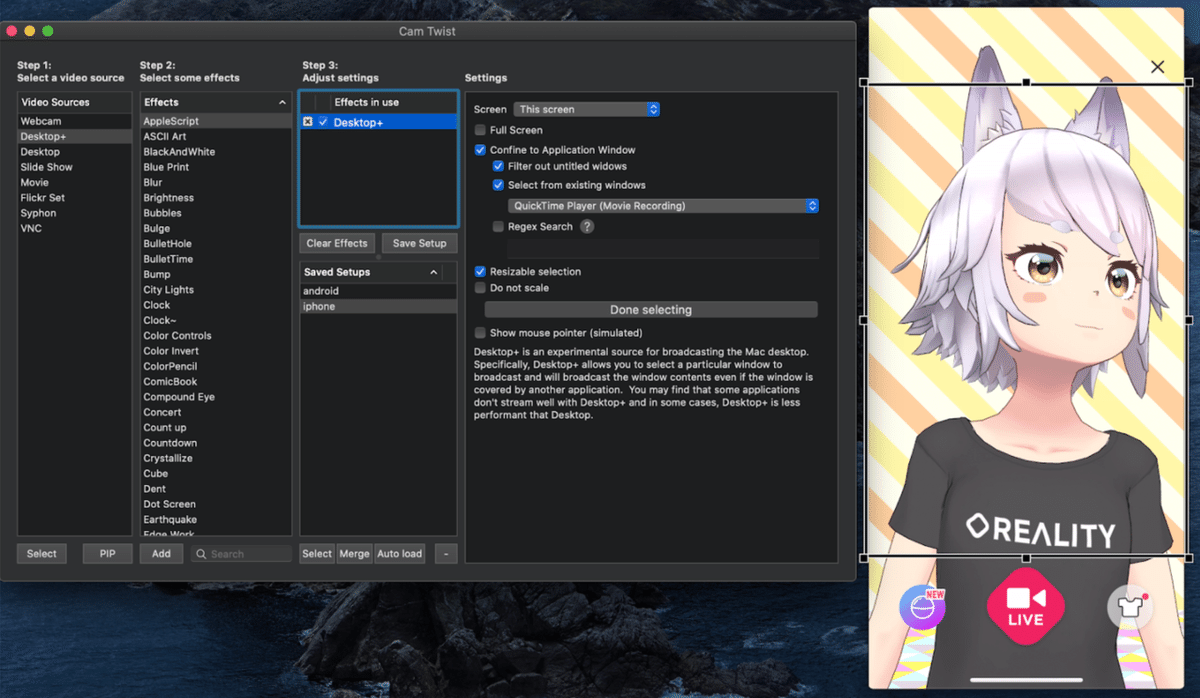
Task: Enable Full Screen checkbox
Action: (480, 130)
